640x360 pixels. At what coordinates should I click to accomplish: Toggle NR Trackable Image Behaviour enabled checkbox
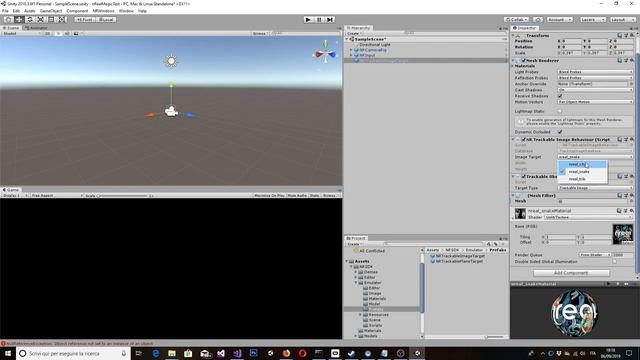[x=523, y=140]
